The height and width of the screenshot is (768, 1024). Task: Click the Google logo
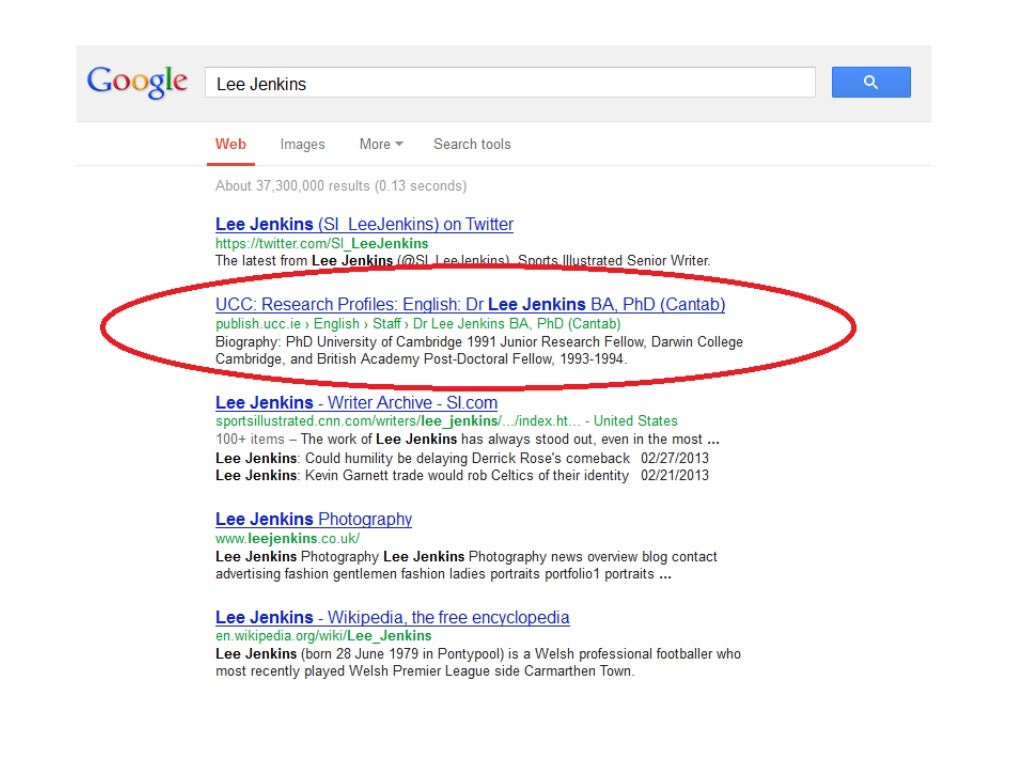click(x=137, y=82)
